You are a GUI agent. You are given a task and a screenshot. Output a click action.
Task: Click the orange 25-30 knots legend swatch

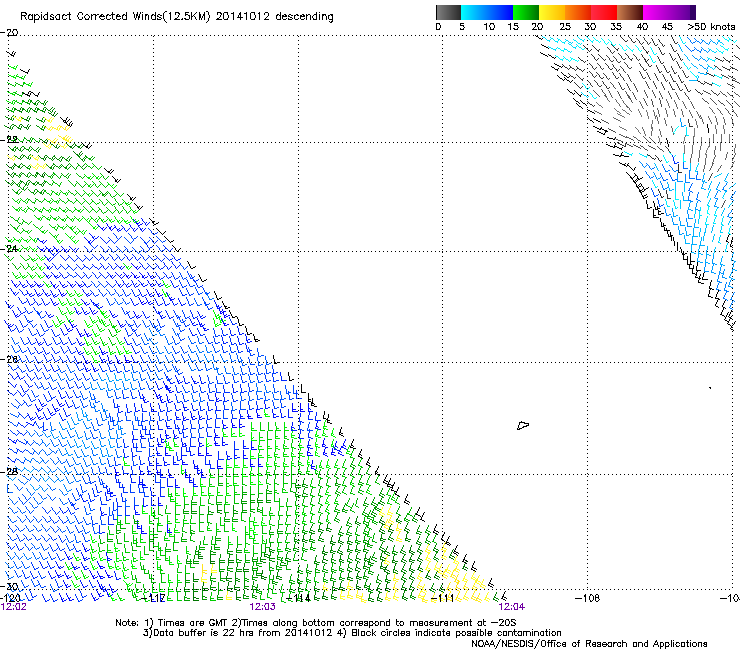tap(578, 12)
